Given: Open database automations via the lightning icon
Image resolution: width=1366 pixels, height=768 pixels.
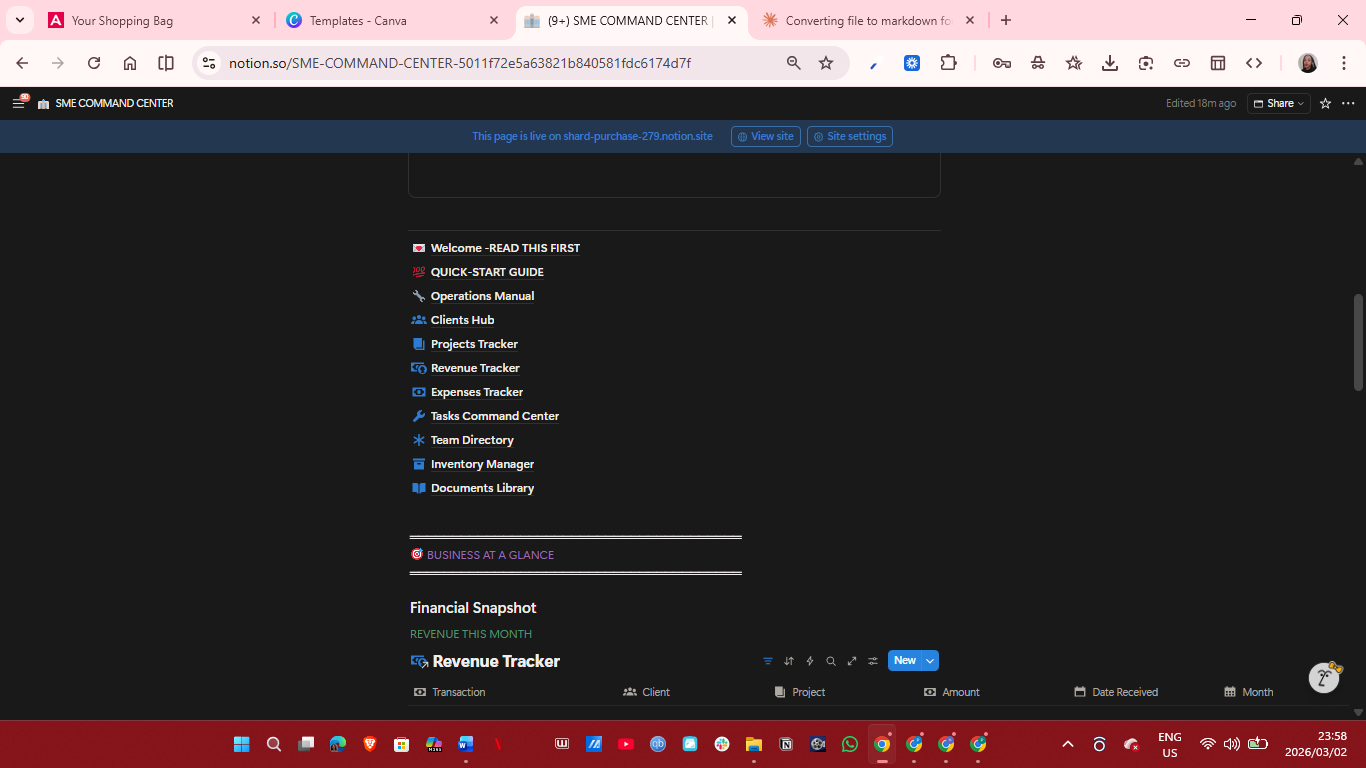Looking at the screenshot, I should tap(810, 660).
